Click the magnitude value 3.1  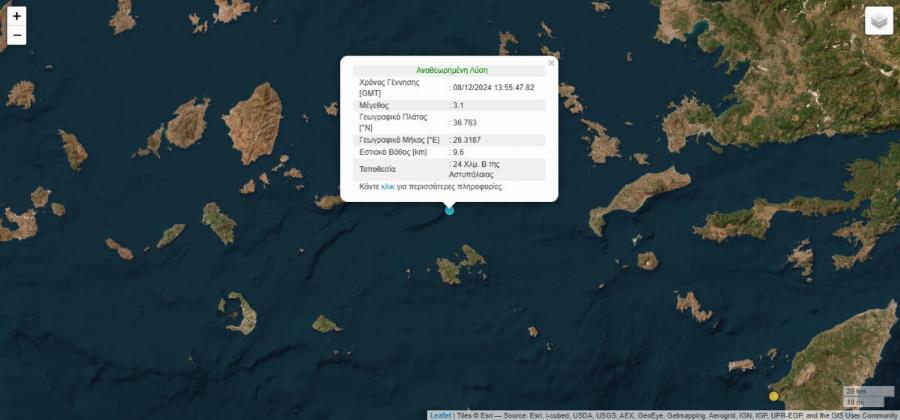tap(458, 105)
